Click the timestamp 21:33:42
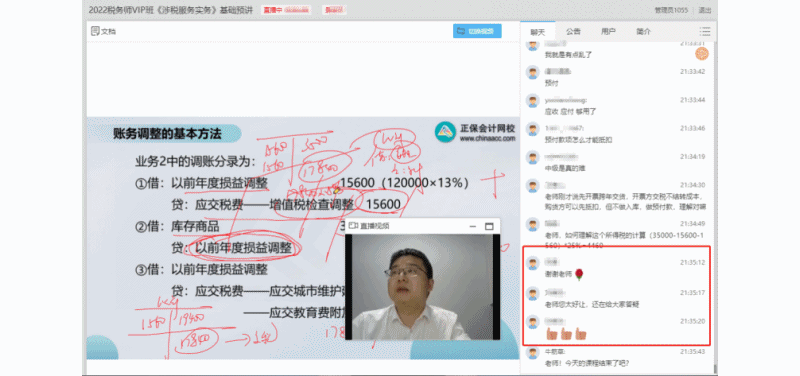Screen dimensions: 800x376 tap(692, 71)
